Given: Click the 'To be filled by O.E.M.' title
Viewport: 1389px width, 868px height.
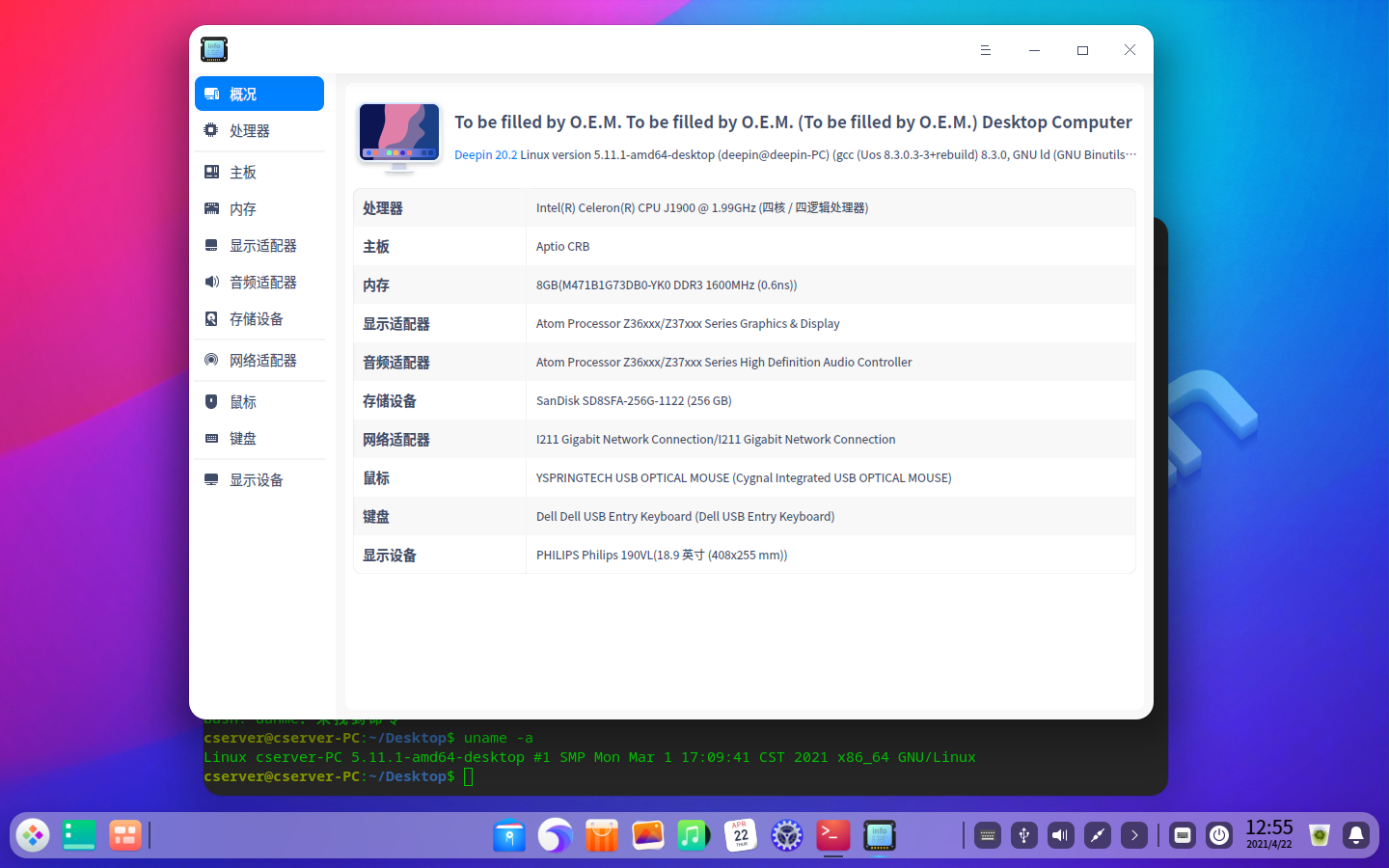Looking at the screenshot, I should pos(793,122).
